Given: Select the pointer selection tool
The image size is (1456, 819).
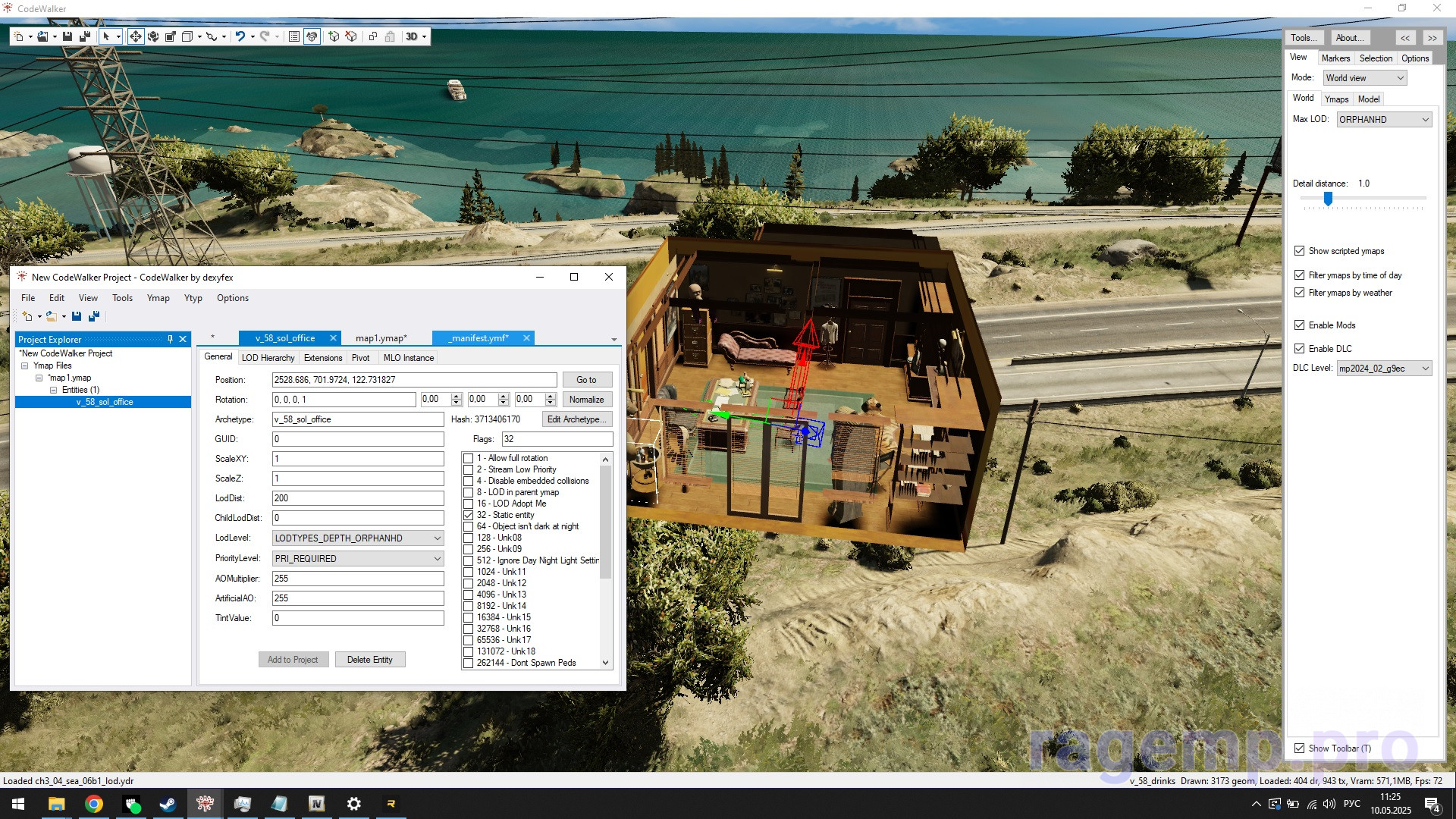Looking at the screenshot, I should click(x=106, y=36).
